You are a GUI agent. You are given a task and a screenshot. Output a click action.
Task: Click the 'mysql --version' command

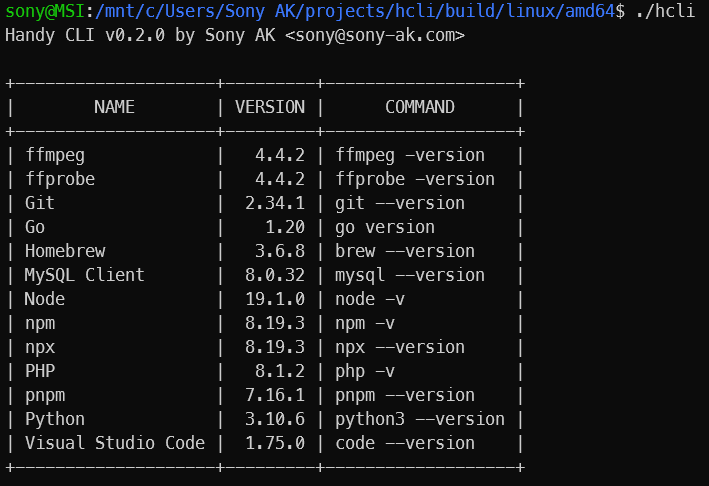pyautogui.click(x=410, y=276)
